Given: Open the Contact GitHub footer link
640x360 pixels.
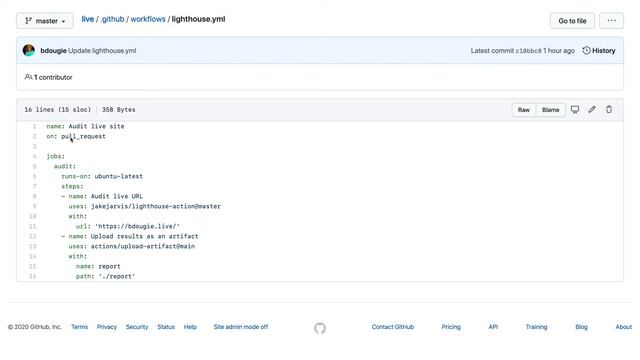Looking at the screenshot, I should 393,327.
